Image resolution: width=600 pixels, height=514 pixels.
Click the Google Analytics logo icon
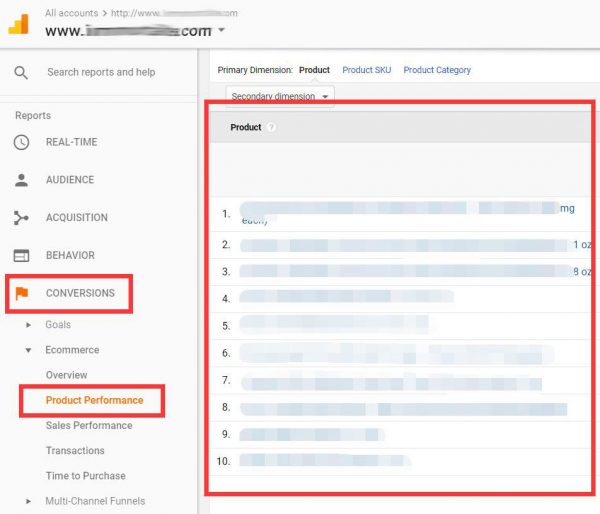pyautogui.click(x=19, y=24)
